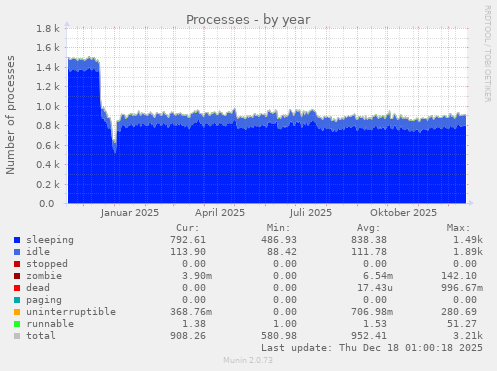Click the 'sleeping' legend label

tap(50, 240)
